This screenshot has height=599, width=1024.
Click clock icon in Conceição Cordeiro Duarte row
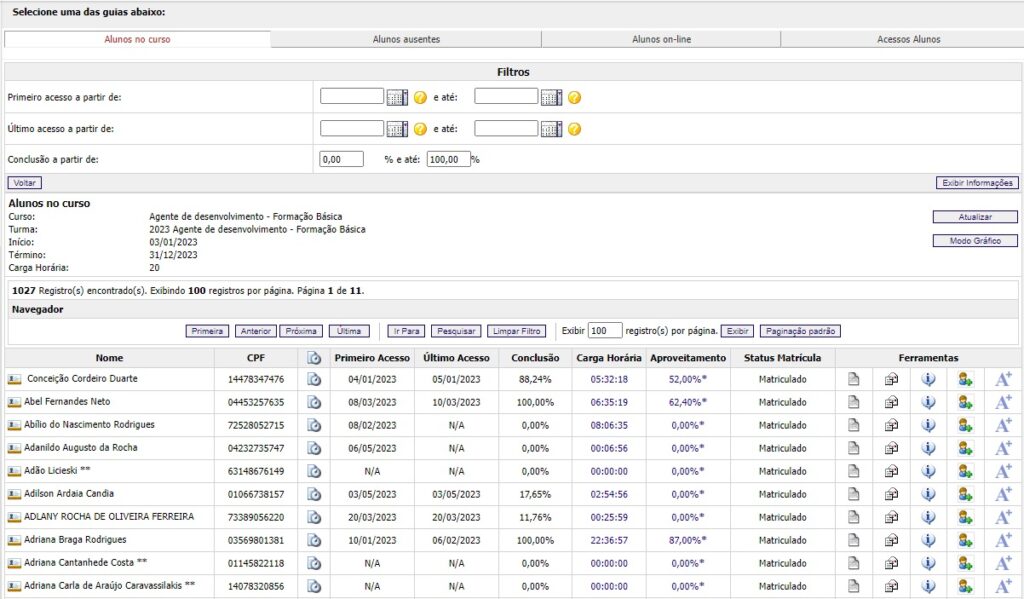click(314, 379)
